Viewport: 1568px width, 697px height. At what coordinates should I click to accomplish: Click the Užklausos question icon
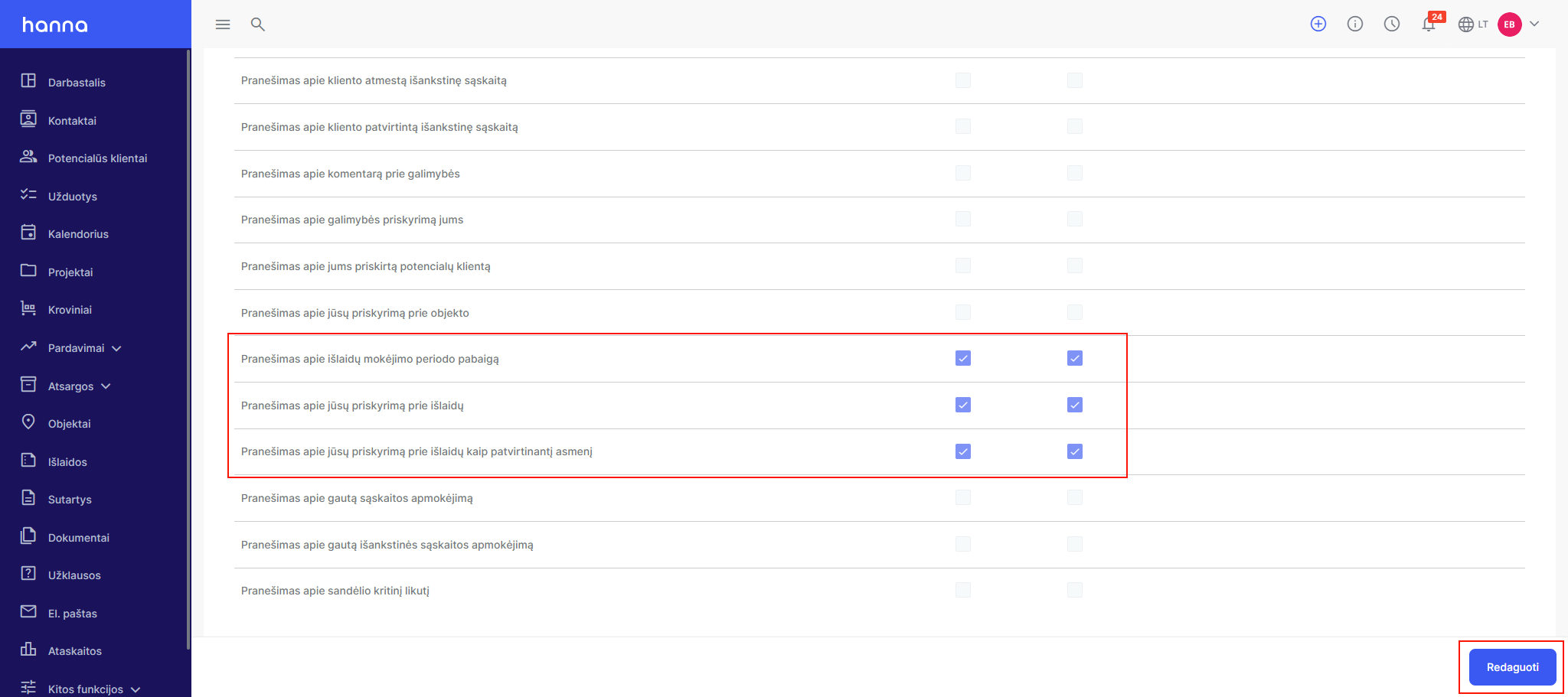click(28, 574)
